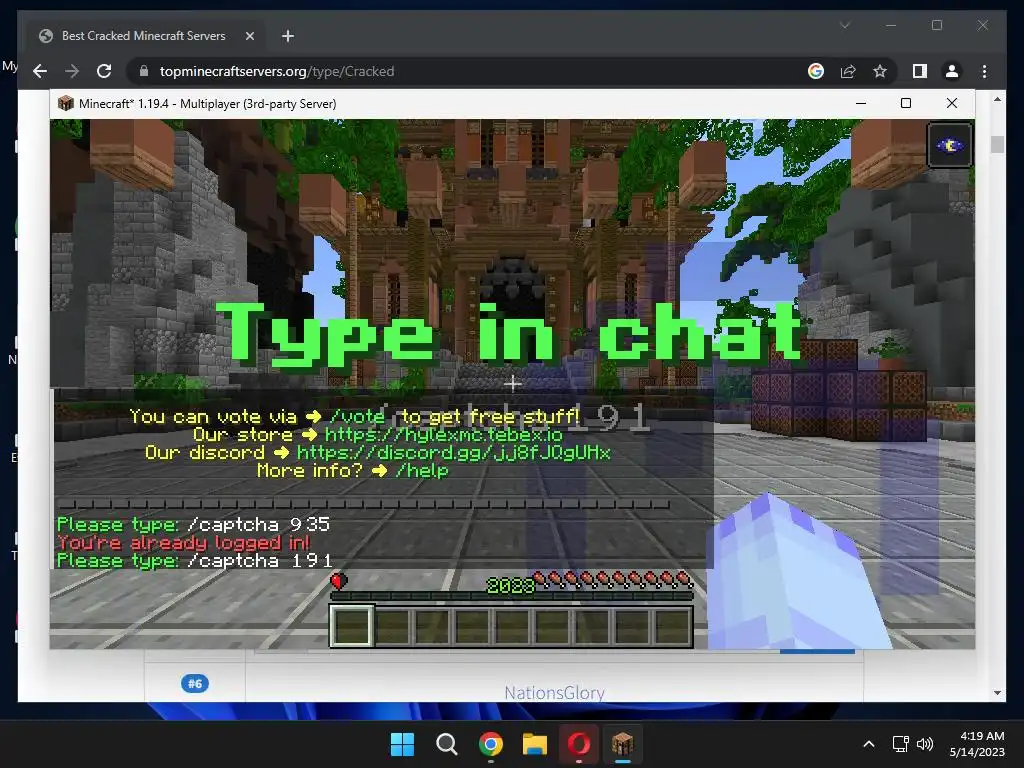Switch to Minecraft in taskbar
Viewport: 1024px width, 768px height.
[x=622, y=744]
